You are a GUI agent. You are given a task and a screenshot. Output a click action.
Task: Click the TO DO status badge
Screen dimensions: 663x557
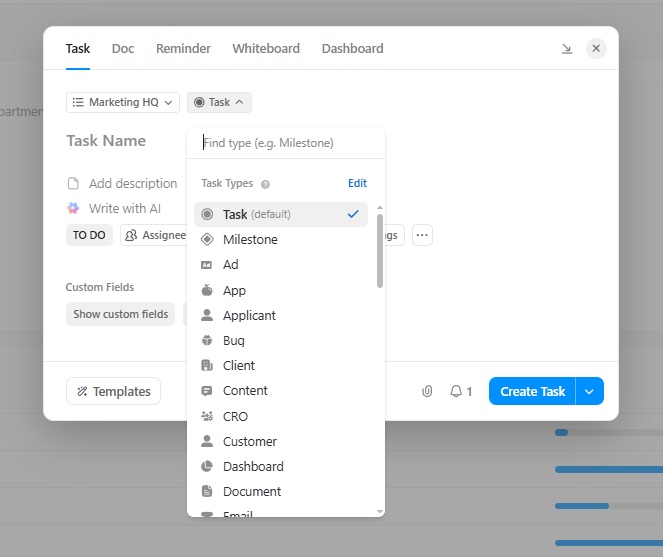pos(90,235)
